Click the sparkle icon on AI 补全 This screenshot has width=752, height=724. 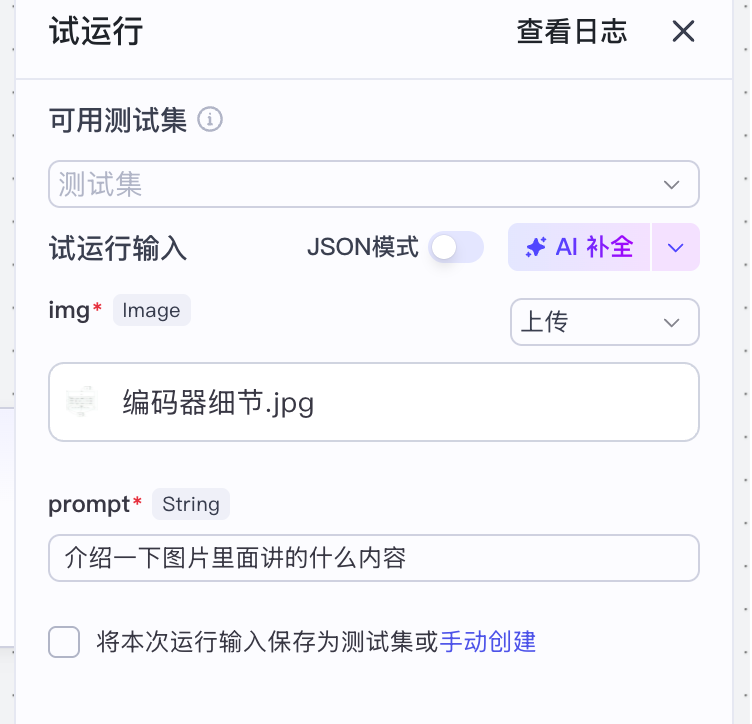[536, 247]
